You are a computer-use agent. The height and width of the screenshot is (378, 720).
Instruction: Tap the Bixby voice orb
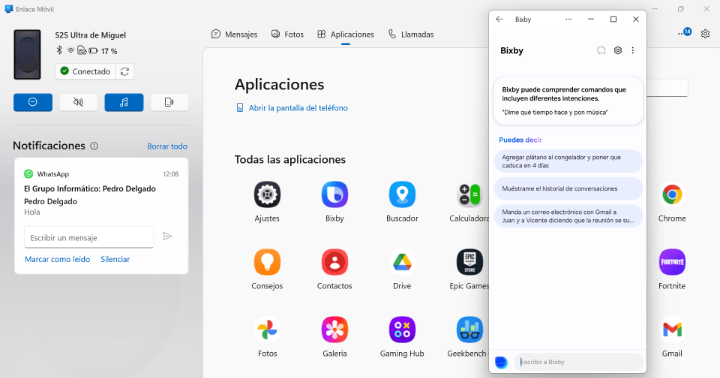(x=501, y=362)
